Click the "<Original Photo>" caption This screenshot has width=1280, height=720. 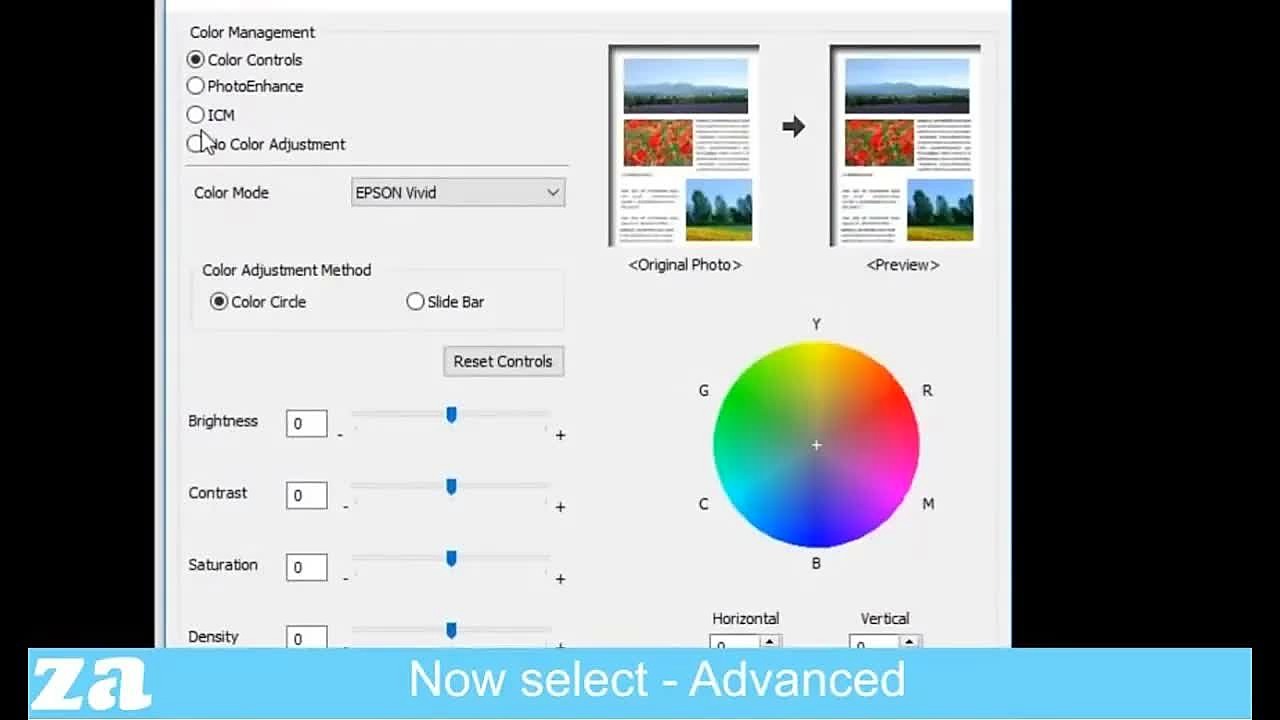685,265
